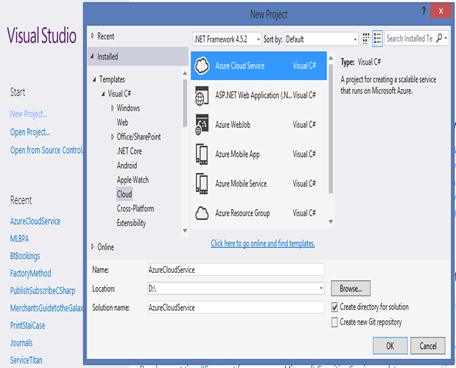Select the Azure Cloud Service cloud icon

[202, 66]
